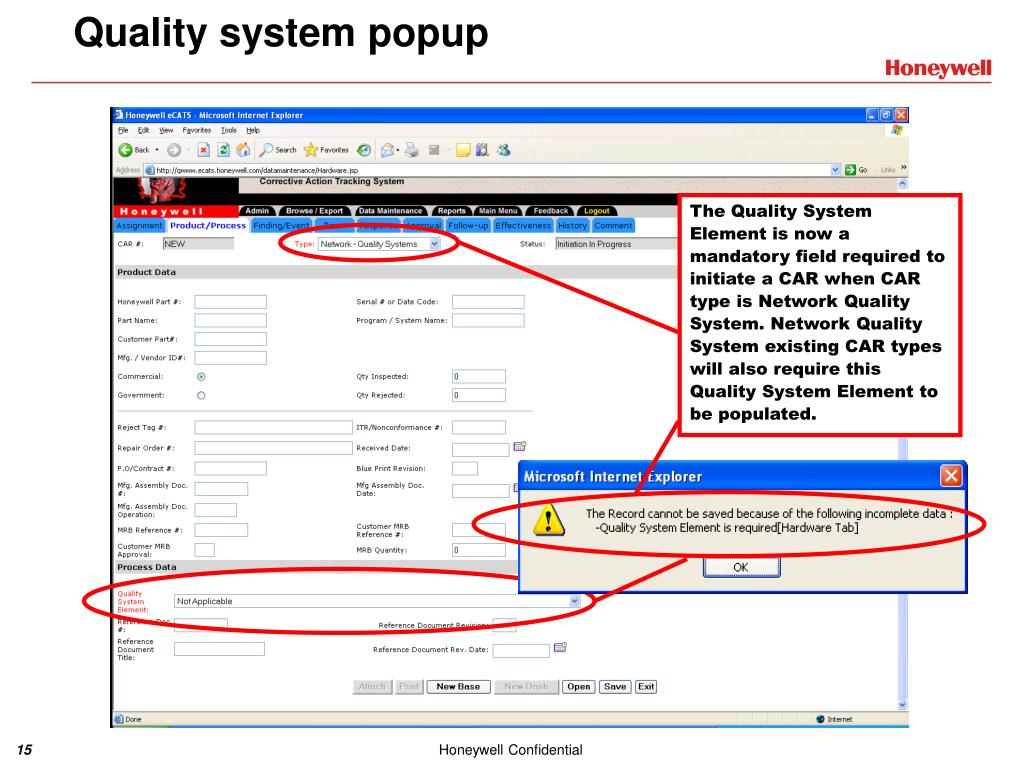The height and width of the screenshot is (768, 1024).
Task: Open the File menu
Action: tap(123, 131)
